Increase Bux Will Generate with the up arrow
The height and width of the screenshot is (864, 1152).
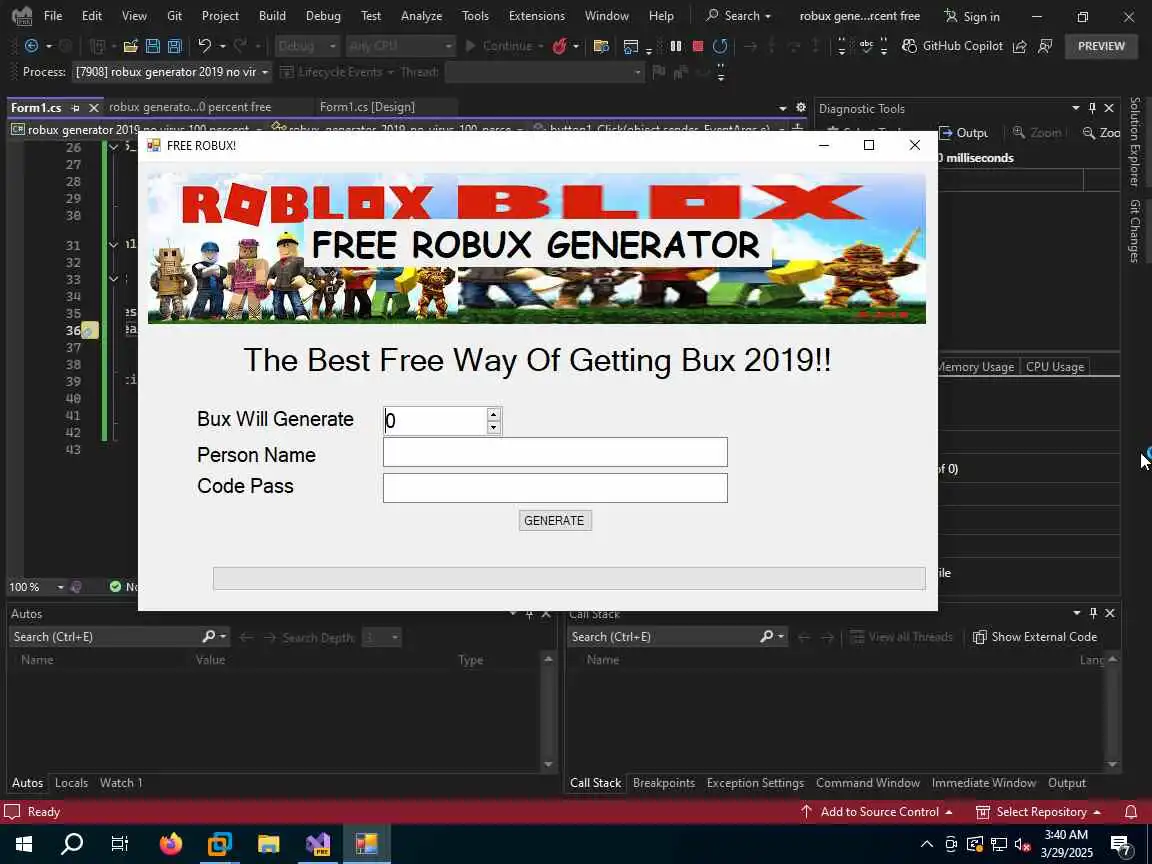coord(493,414)
